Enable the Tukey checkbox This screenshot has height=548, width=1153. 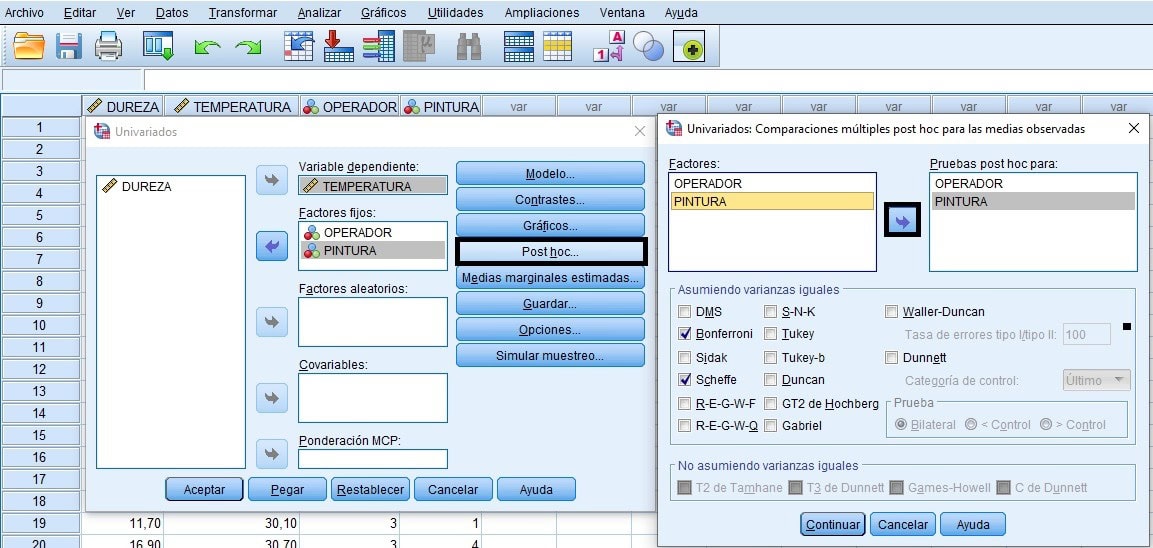(x=771, y=334)
